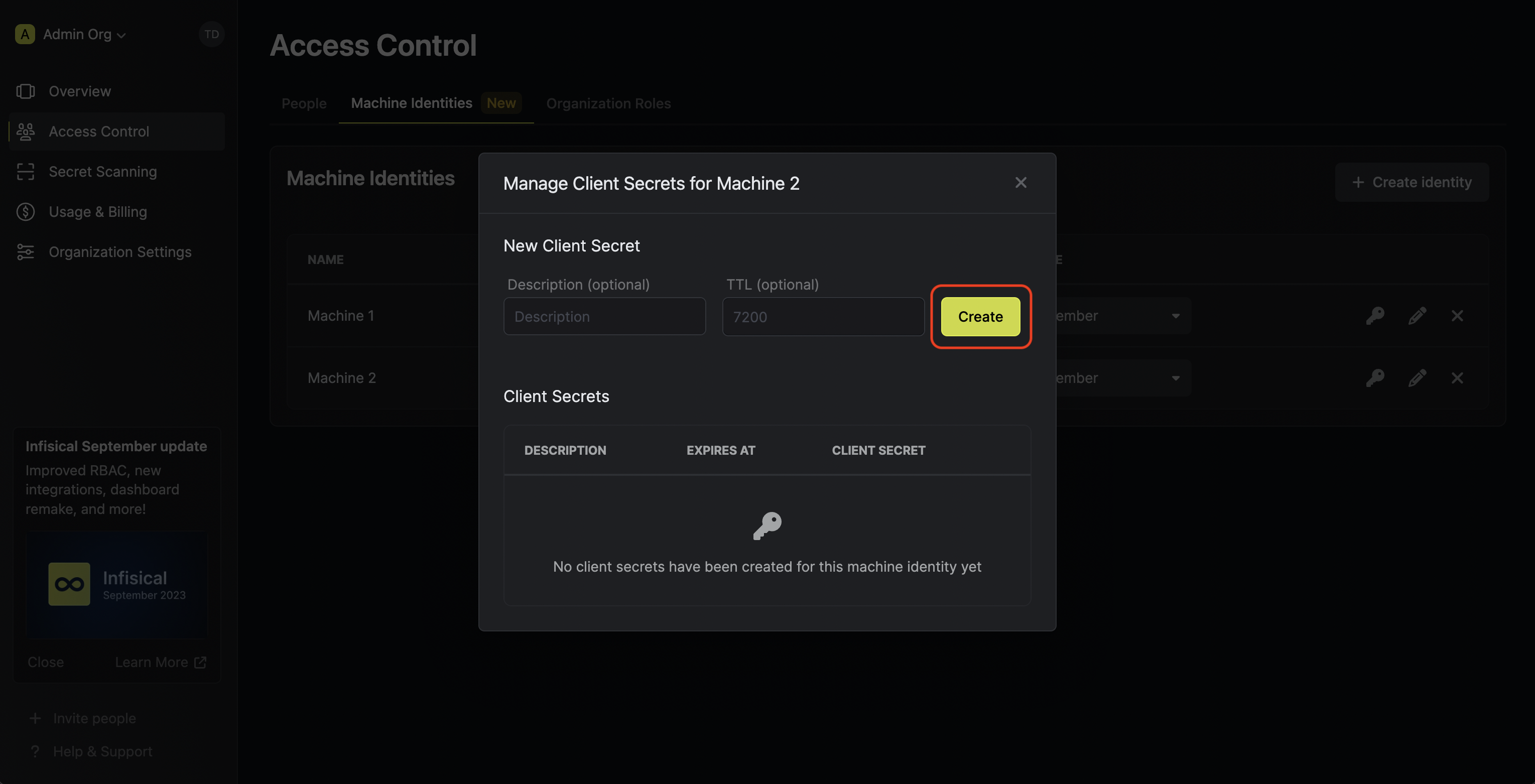This screenshot has height=784, width=1535.
Task: Click the Admin Org letter A badge
Action: coord(25,35)
